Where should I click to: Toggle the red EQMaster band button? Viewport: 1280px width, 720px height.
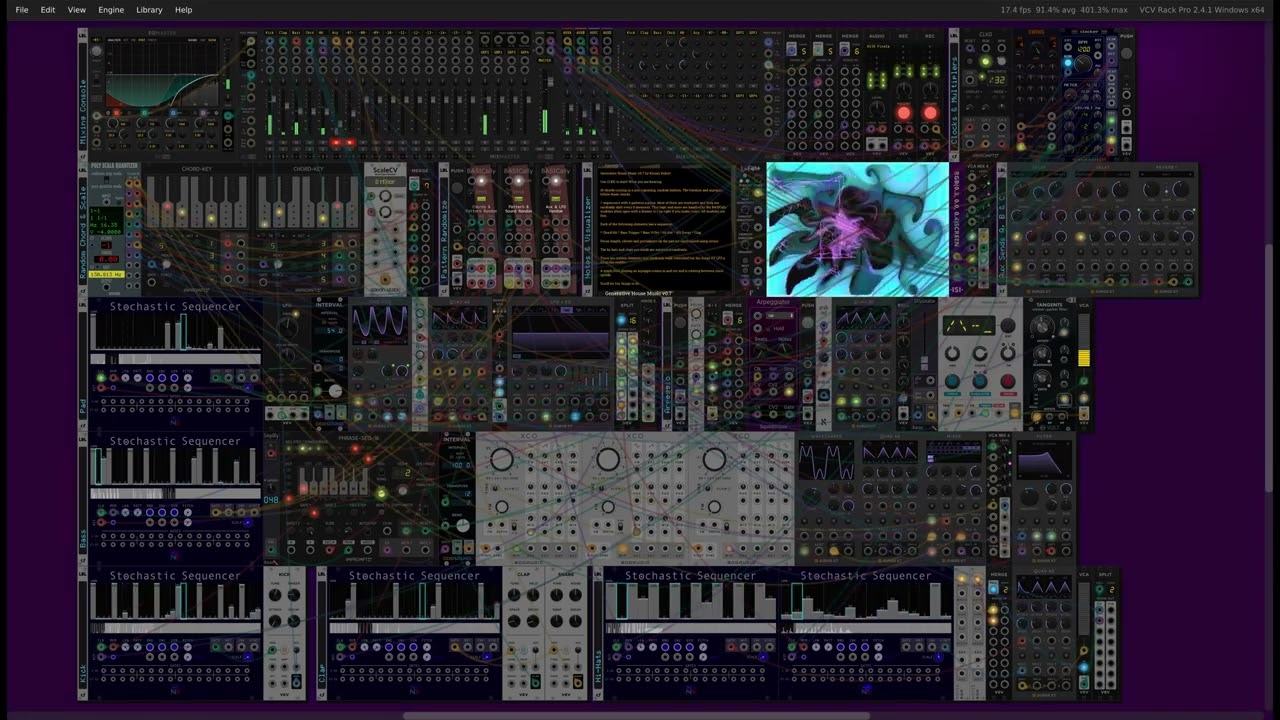118,113
